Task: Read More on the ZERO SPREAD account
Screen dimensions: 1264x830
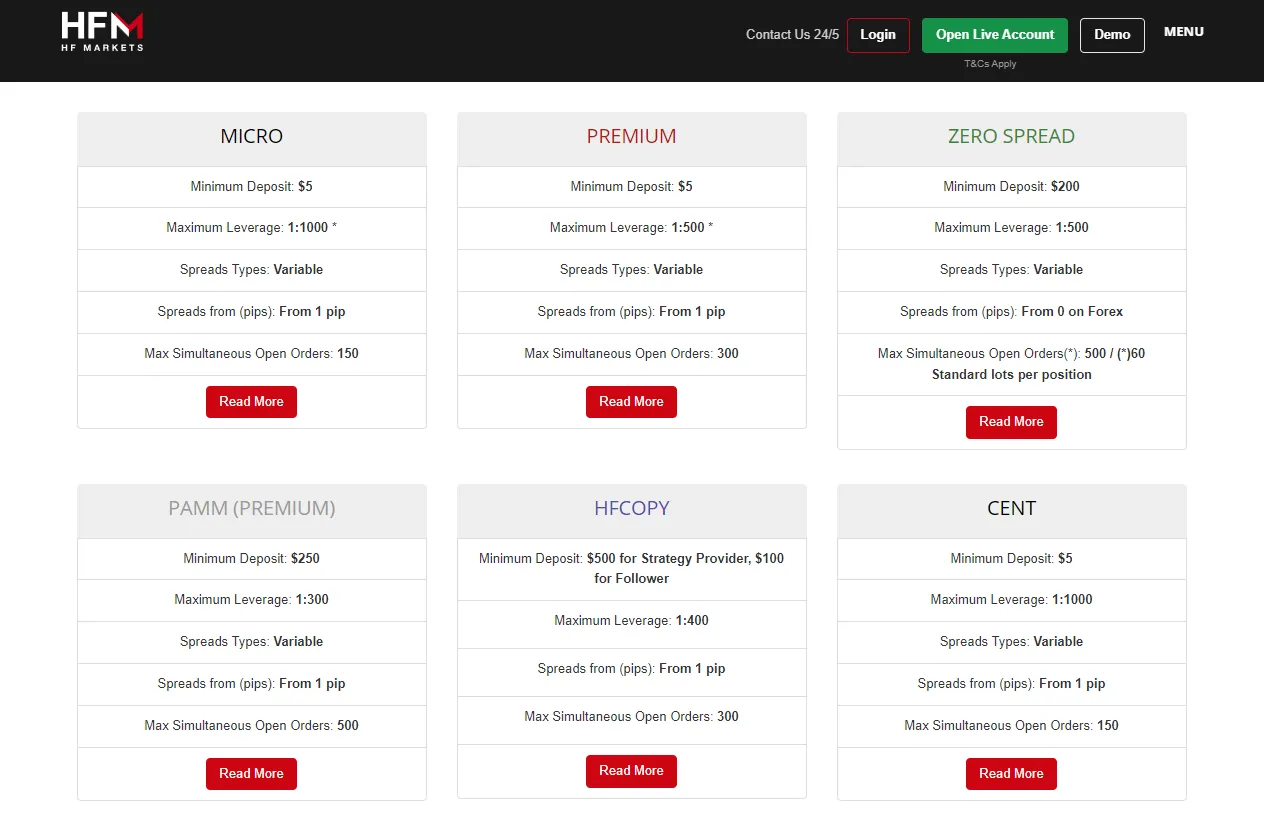Action: (1011, 422)
